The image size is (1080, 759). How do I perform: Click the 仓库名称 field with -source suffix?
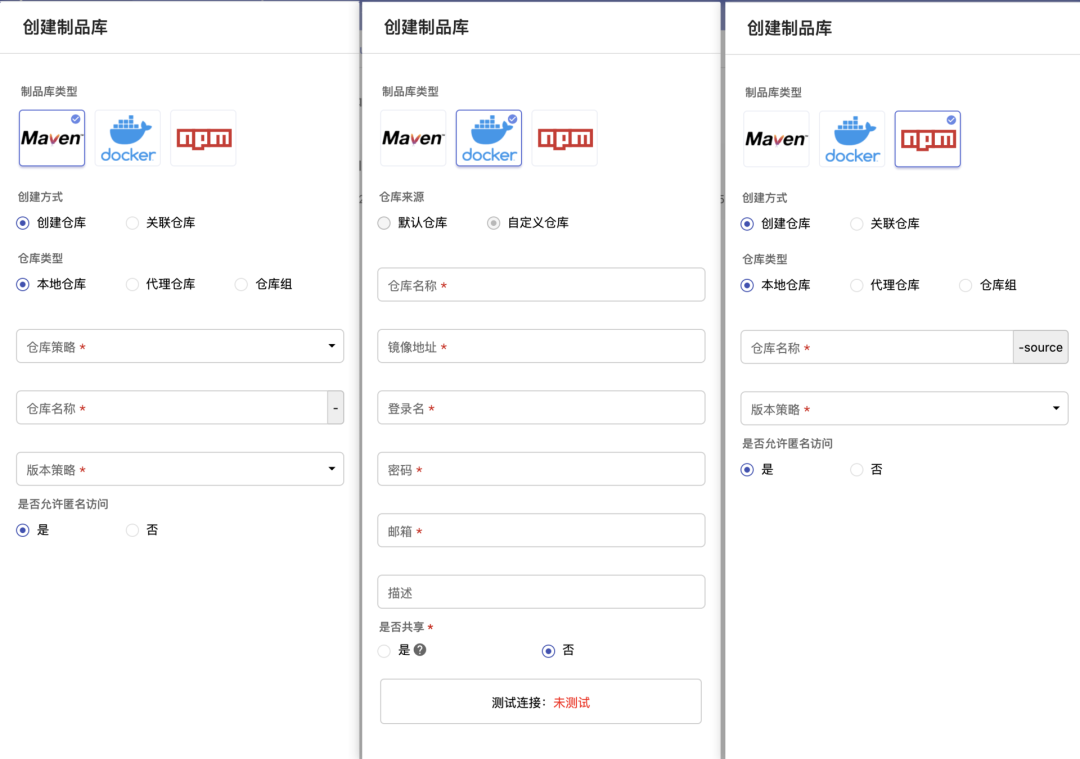876,348
